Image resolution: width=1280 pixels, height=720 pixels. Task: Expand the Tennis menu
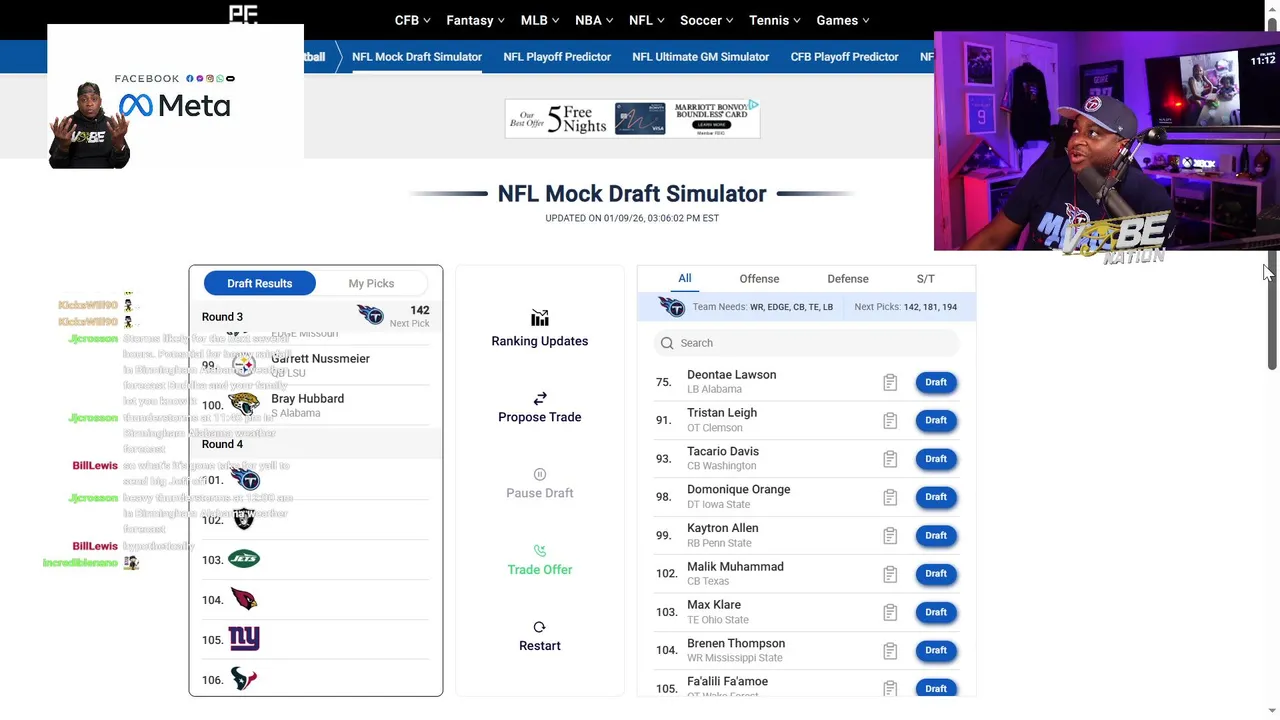click(775, 20)
